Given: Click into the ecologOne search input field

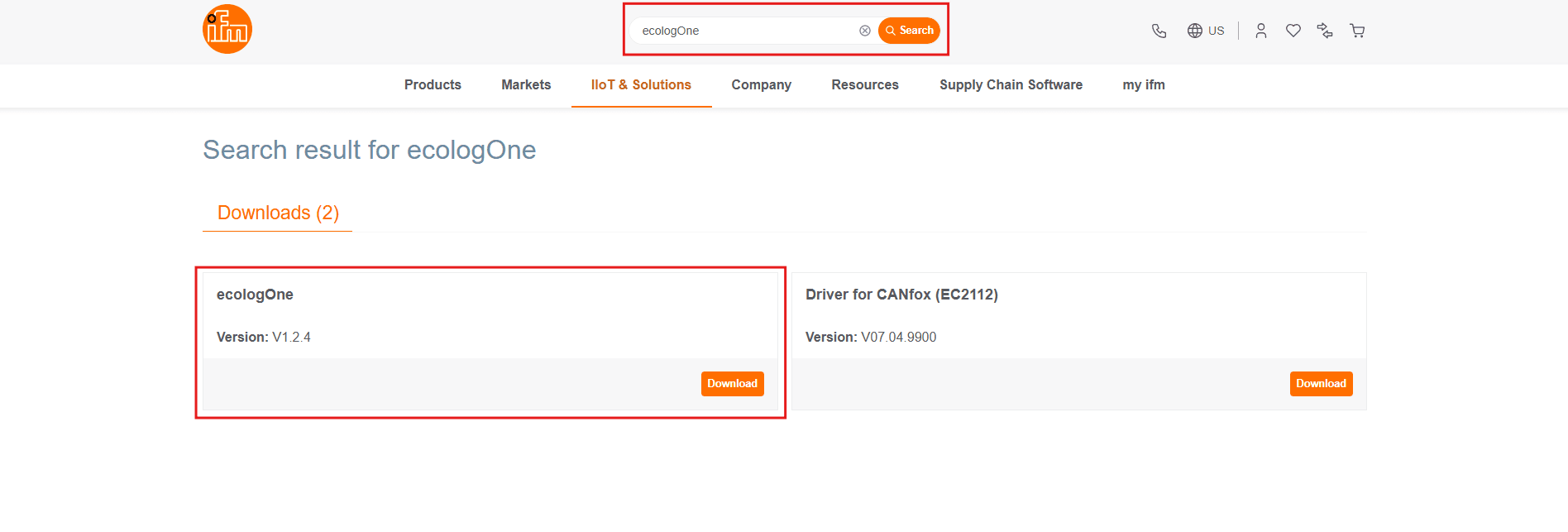Looking at the screenshot, I should [744, 31].
